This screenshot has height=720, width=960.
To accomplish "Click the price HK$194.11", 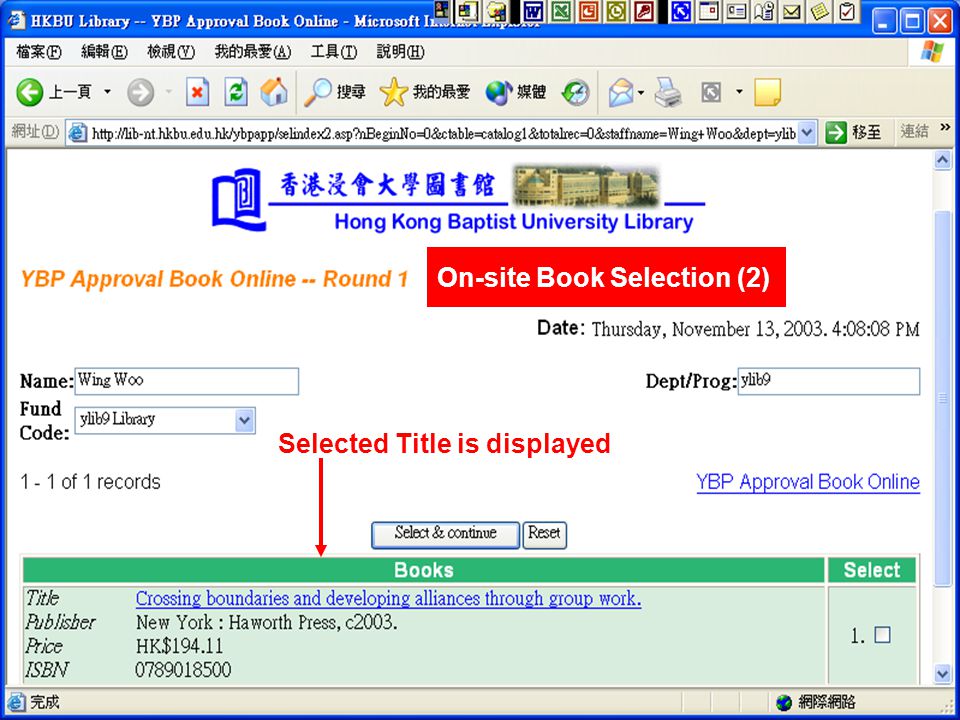I will [179, 646].
